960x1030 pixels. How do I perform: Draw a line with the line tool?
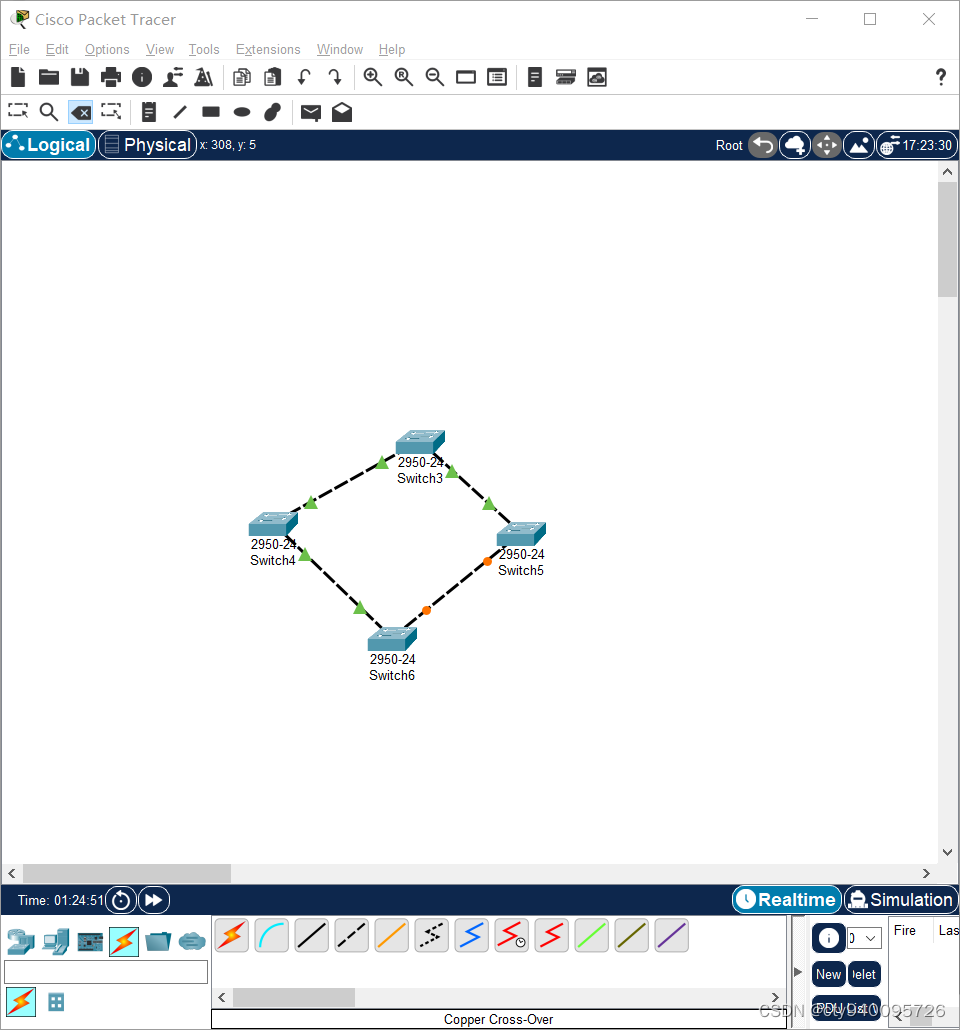(x=179, y=112)
